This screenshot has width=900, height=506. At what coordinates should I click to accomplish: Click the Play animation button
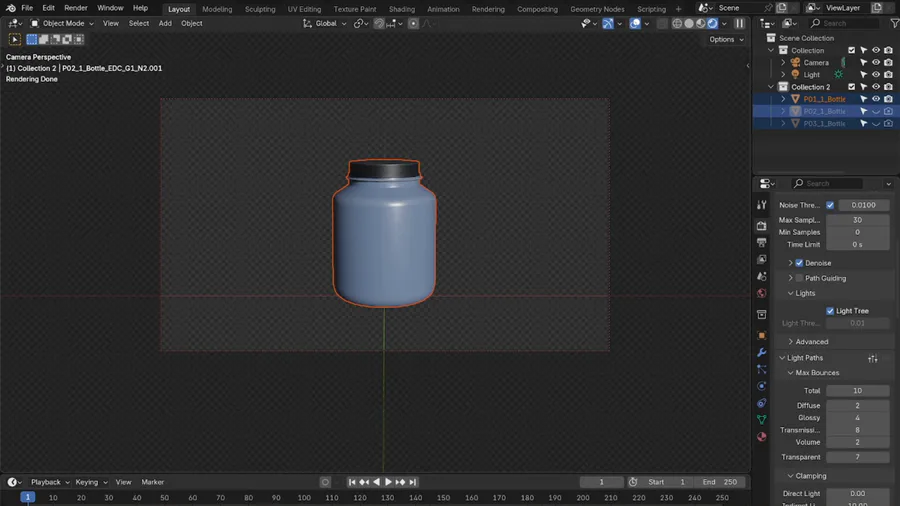[x=388, y=482]
